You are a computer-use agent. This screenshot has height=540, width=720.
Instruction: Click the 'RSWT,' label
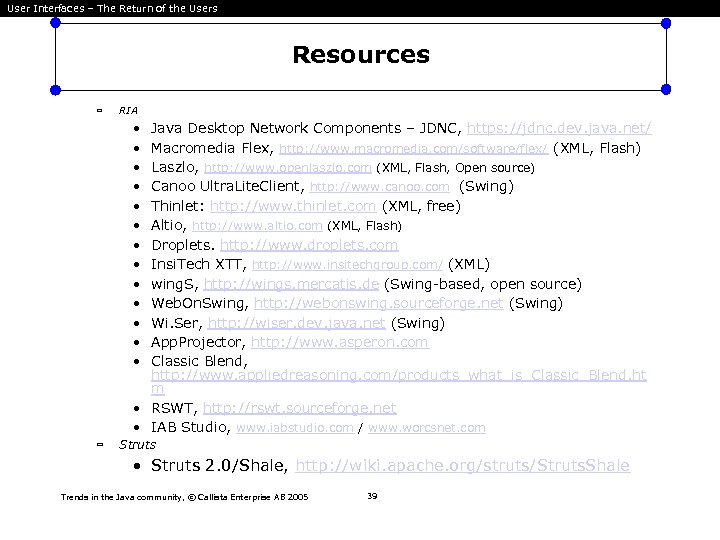[174, 408]
